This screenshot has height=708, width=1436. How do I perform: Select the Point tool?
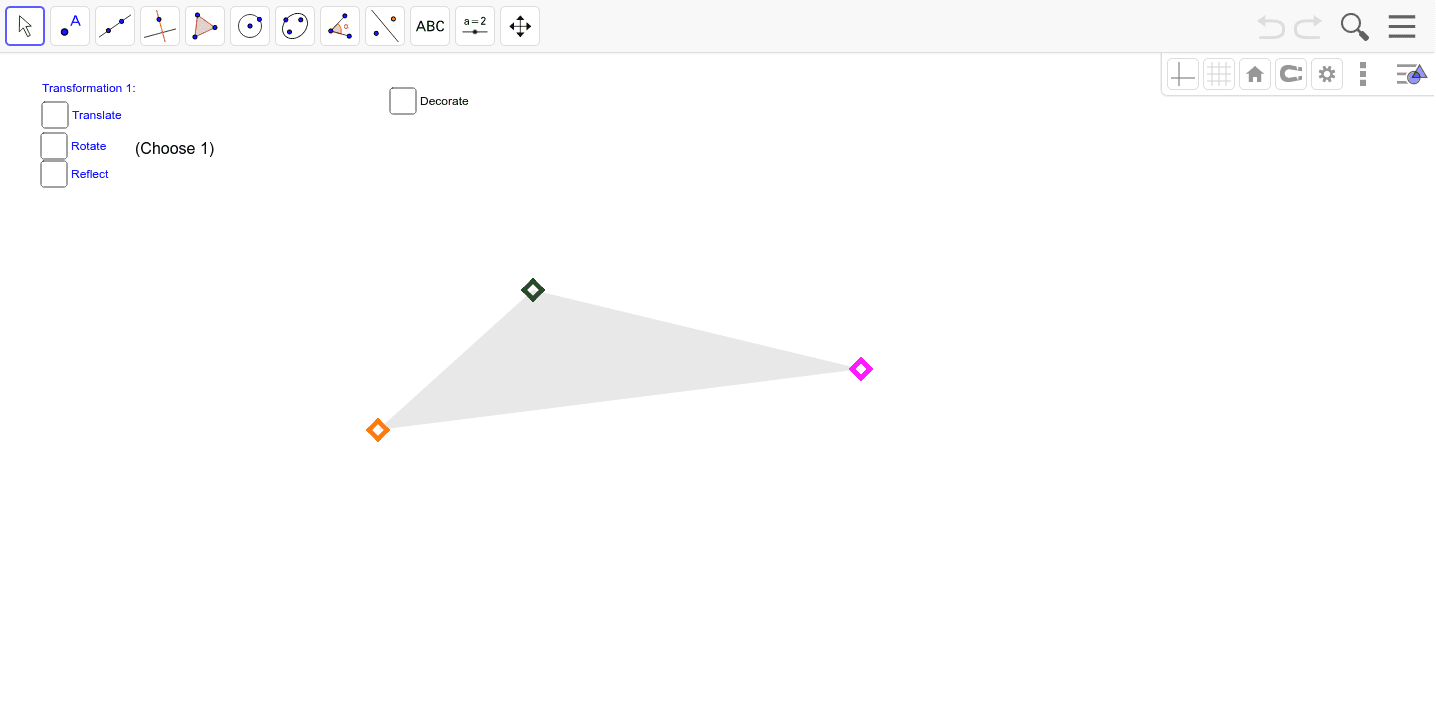click(70, 26)
